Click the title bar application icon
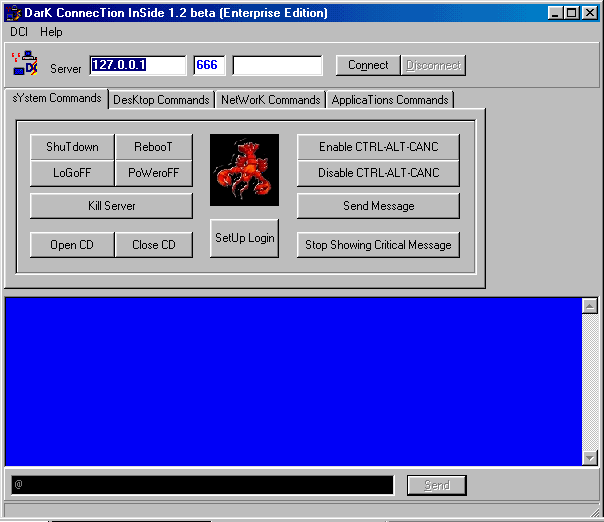 [13, 13]
